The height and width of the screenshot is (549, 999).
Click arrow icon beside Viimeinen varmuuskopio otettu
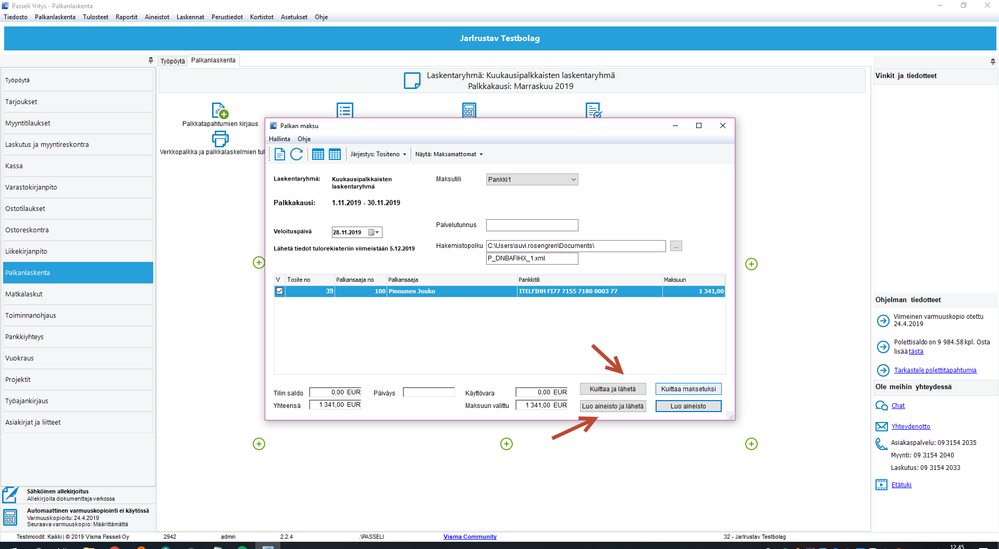click(x=883, y=320)
